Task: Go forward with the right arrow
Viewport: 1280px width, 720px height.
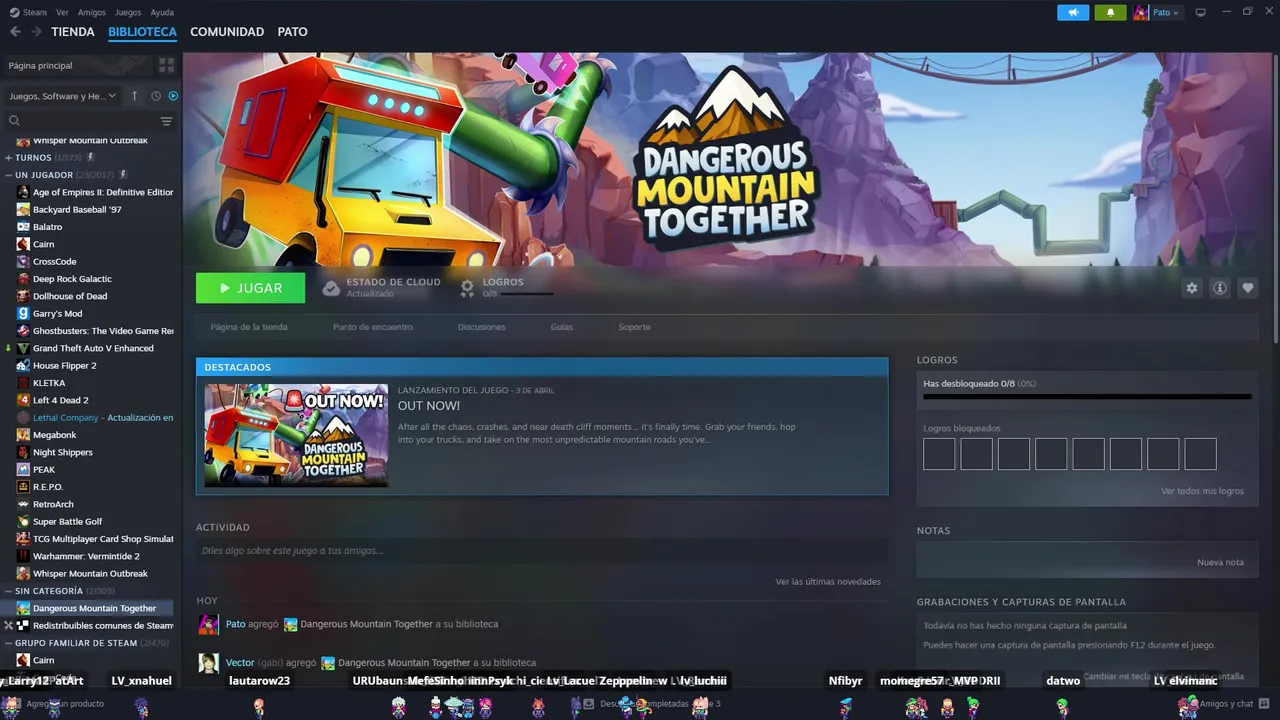Action: click(36, 32)
